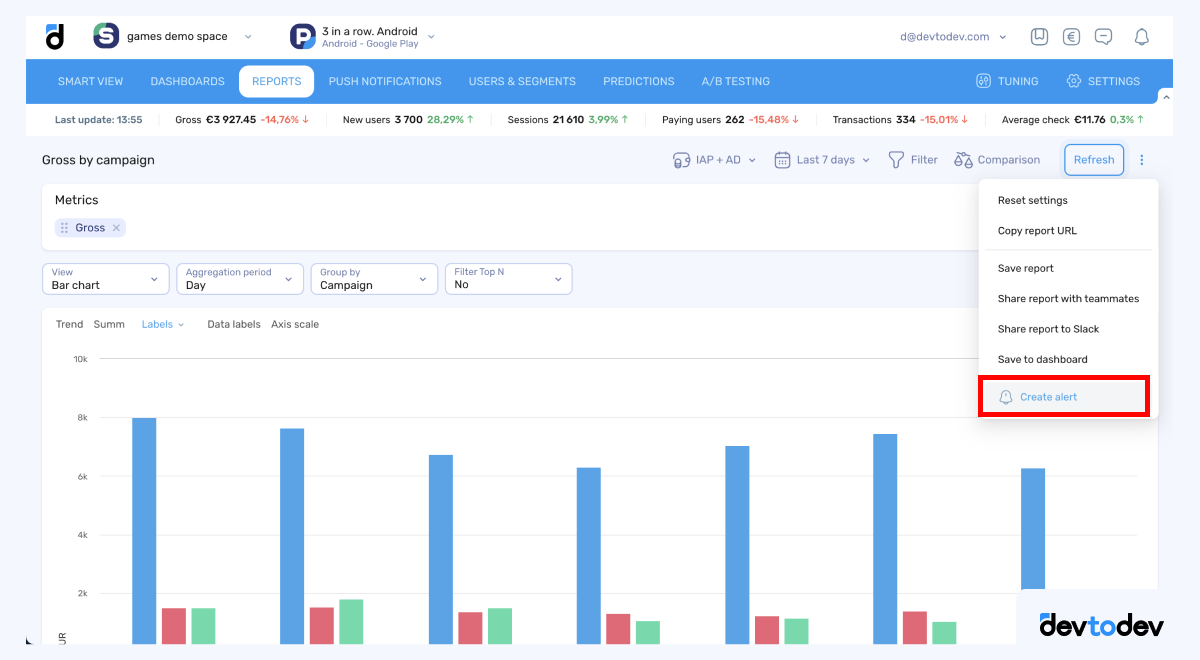Toggle the Summ chart option

click(109, 324)
